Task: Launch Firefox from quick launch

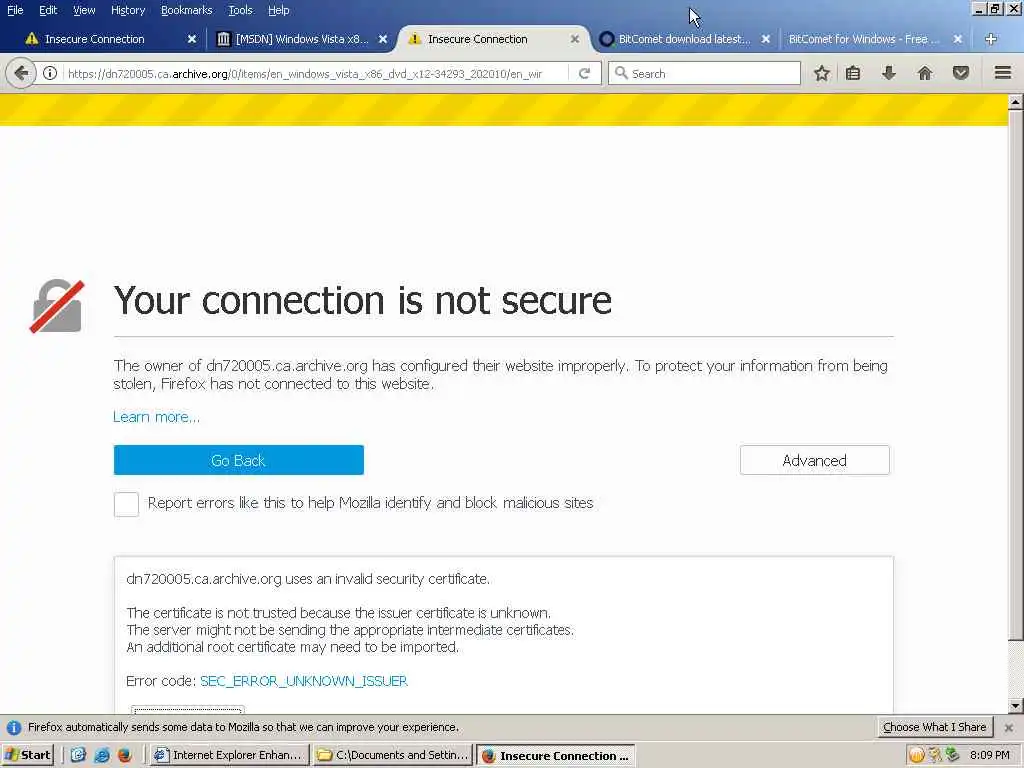Action: pos(125,755)
